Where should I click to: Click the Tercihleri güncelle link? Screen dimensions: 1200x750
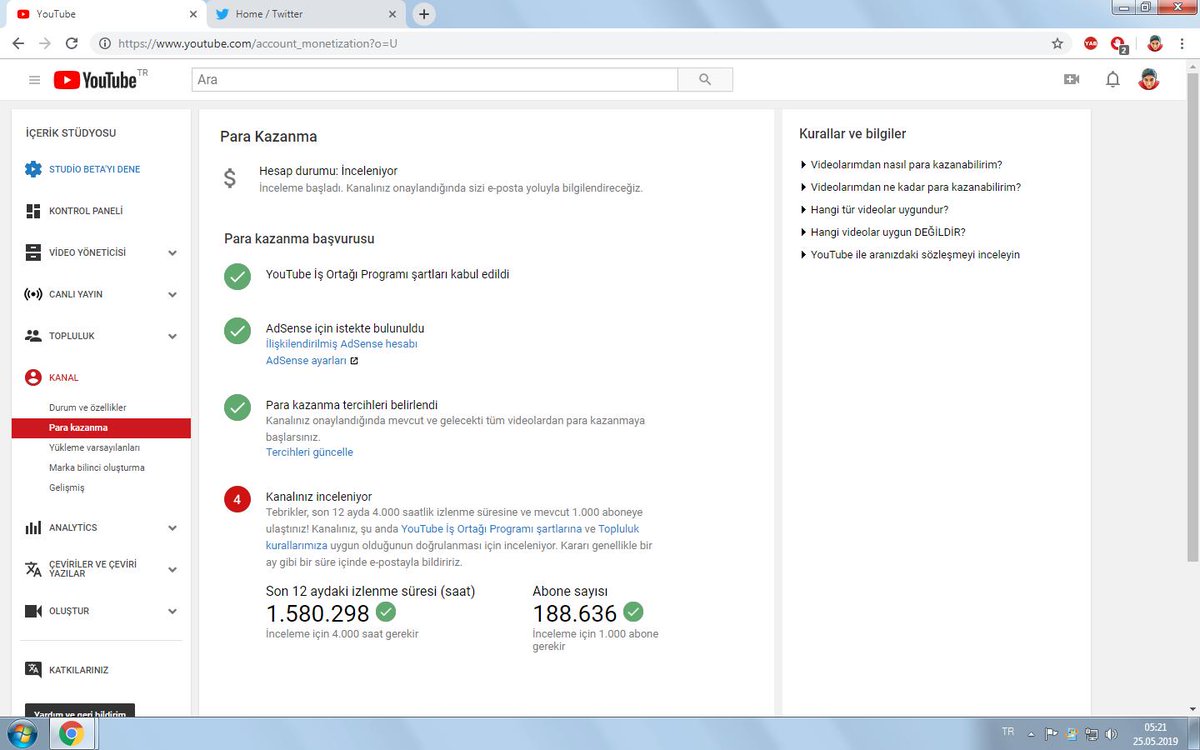click(x=309, y=452)
